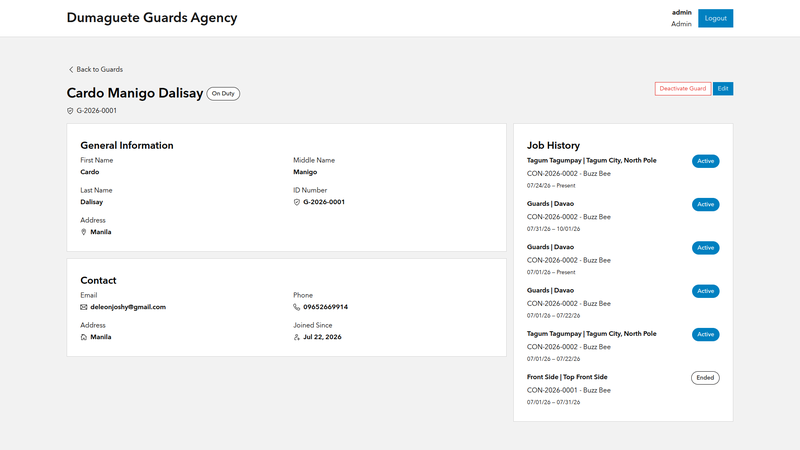This screenshot has height=450, width=800.
Task: Click the Dumaguete Guards Agency title
Action: [152, 18]
